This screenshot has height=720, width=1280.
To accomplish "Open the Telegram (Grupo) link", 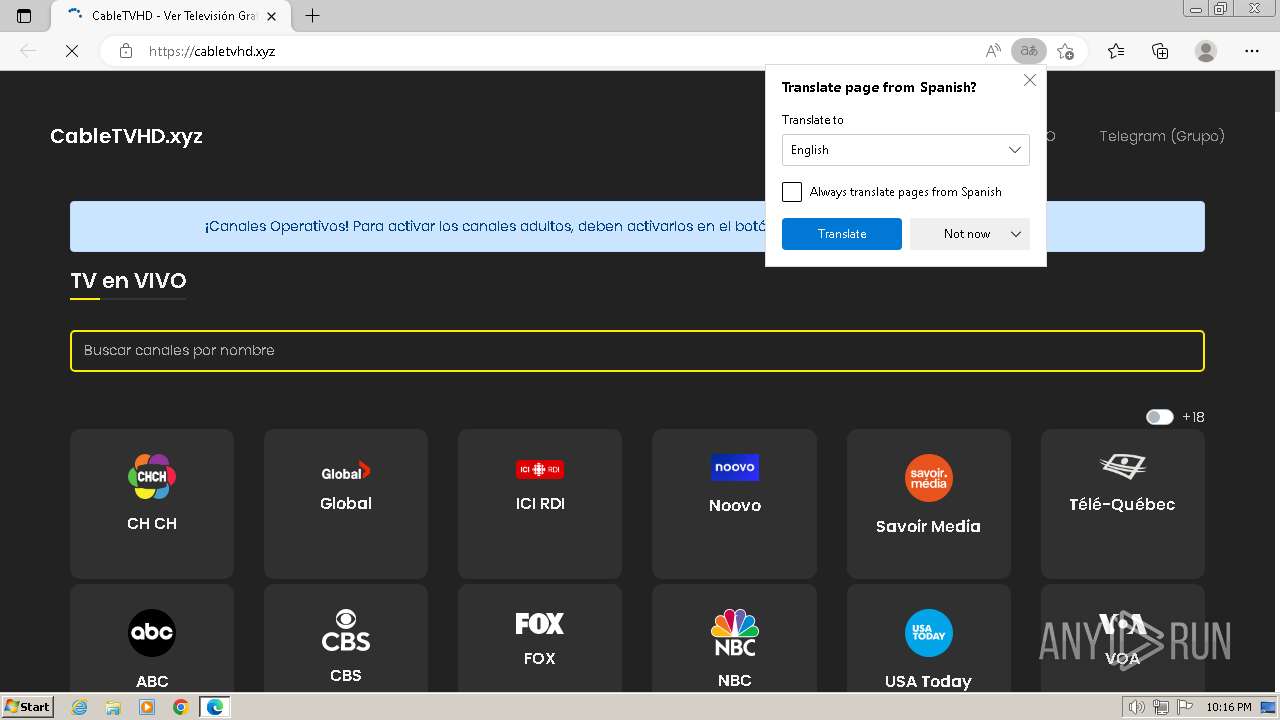I will coord(1161,136).
